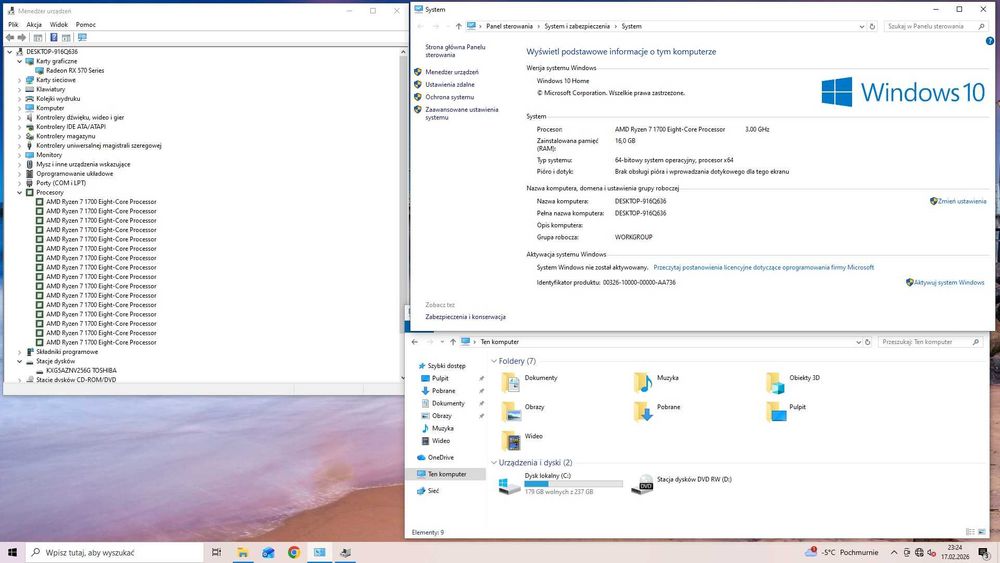Click the taskbar search box
This screenshot has width=1000, height=563.
click(115, 552)
